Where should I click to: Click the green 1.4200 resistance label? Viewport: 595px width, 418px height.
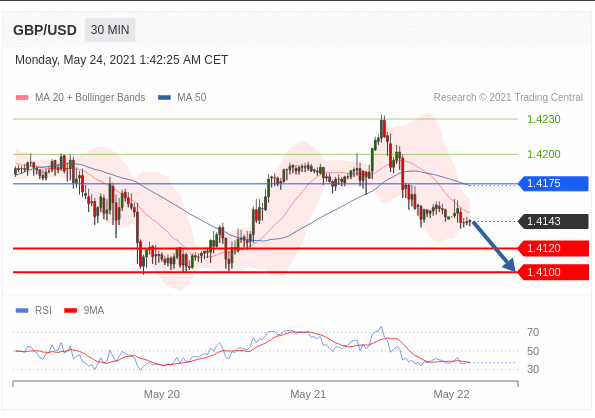point(544,154)
